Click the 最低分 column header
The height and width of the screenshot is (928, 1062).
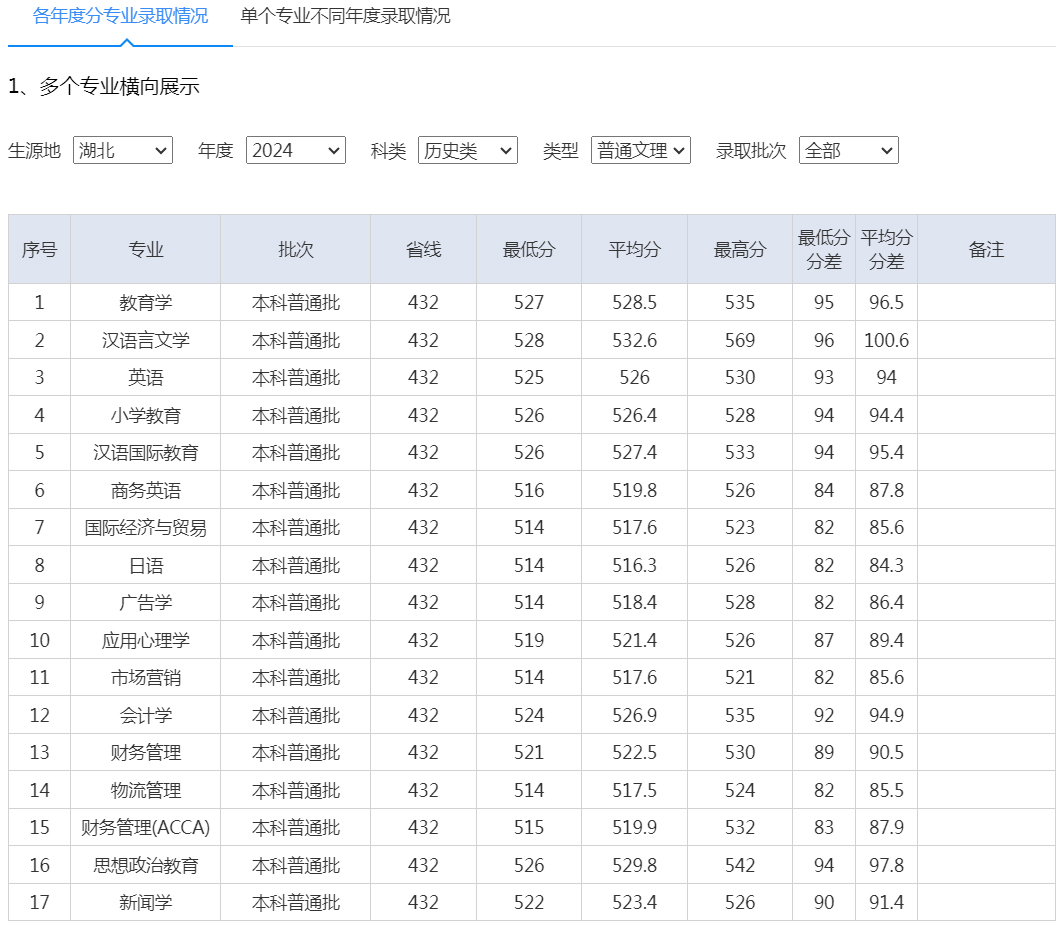tap(529, 249)
